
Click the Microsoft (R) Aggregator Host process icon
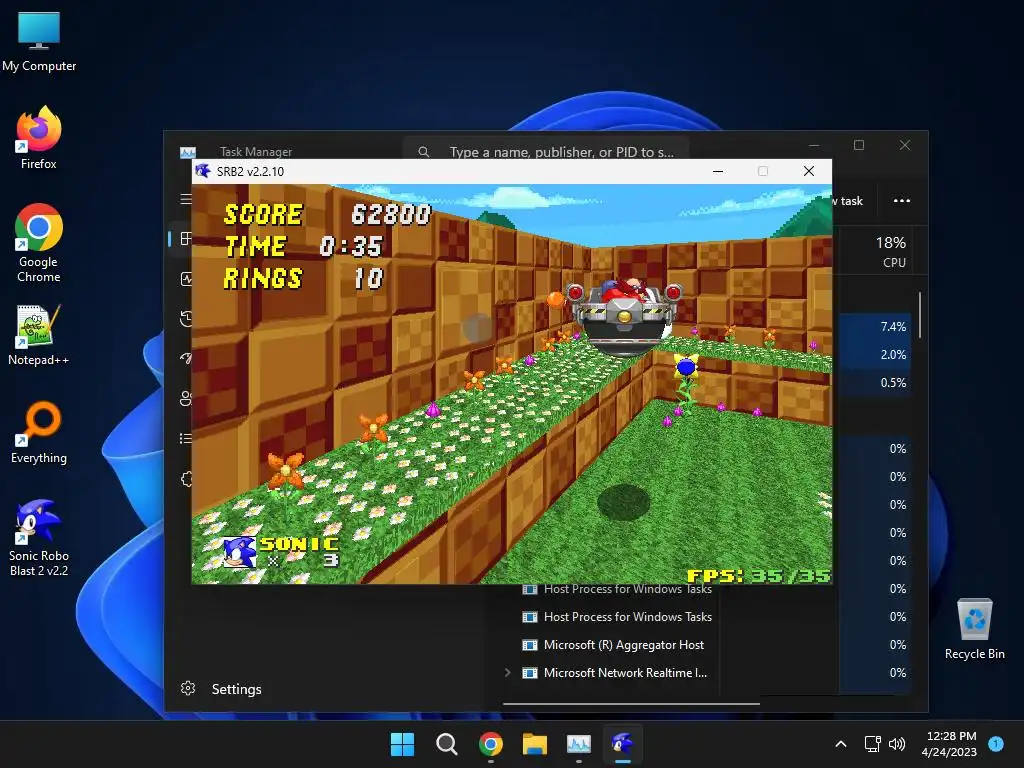[x=530, y=645]
